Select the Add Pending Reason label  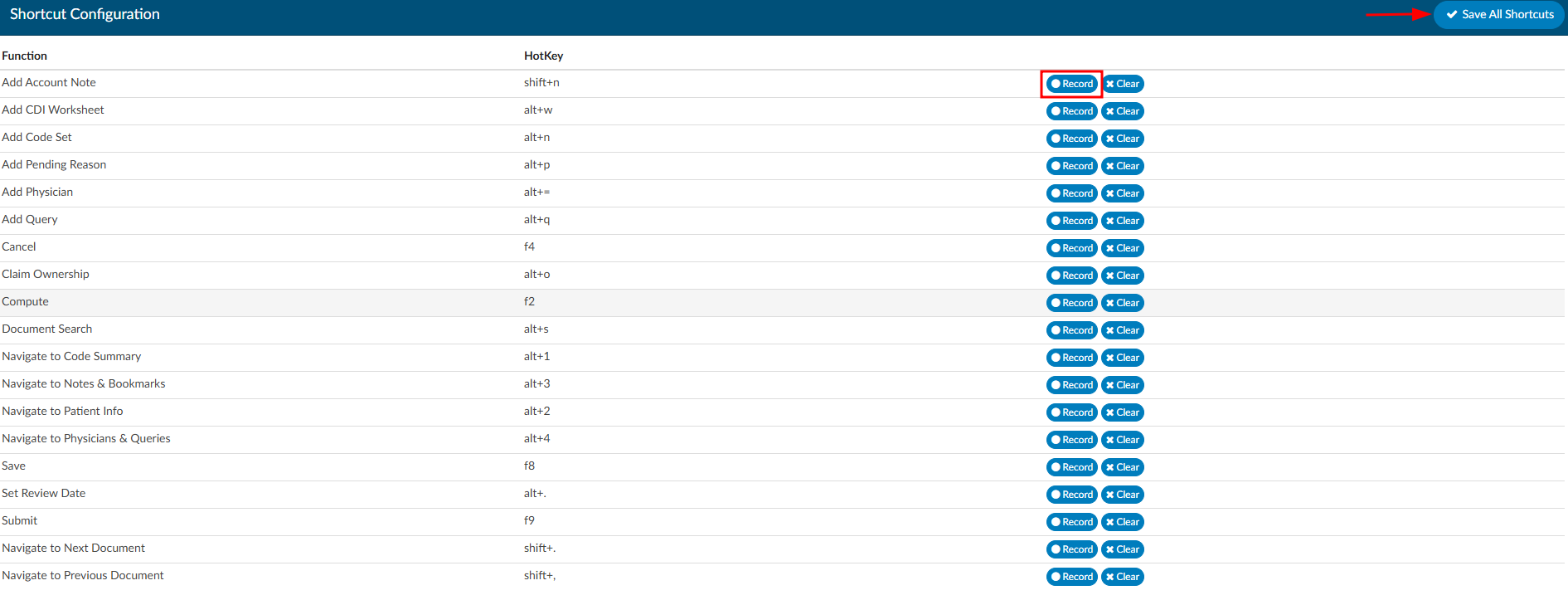tap(54, 164)
